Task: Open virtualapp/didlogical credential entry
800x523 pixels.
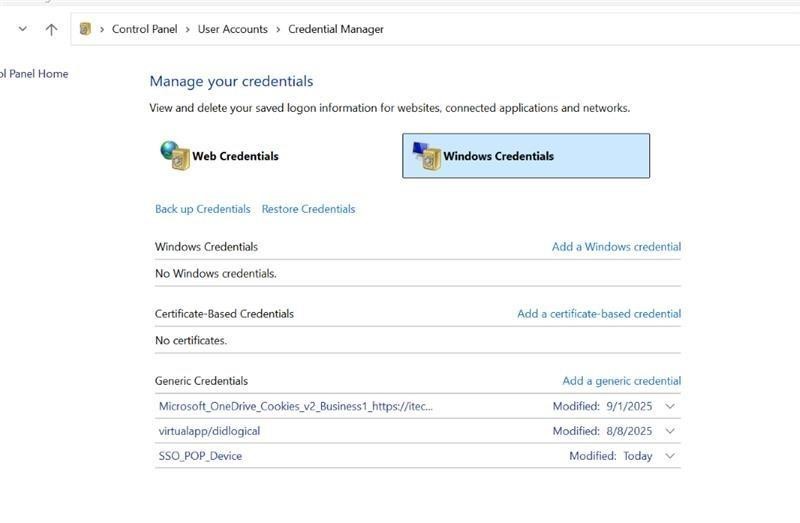Action: click(209, 431)
